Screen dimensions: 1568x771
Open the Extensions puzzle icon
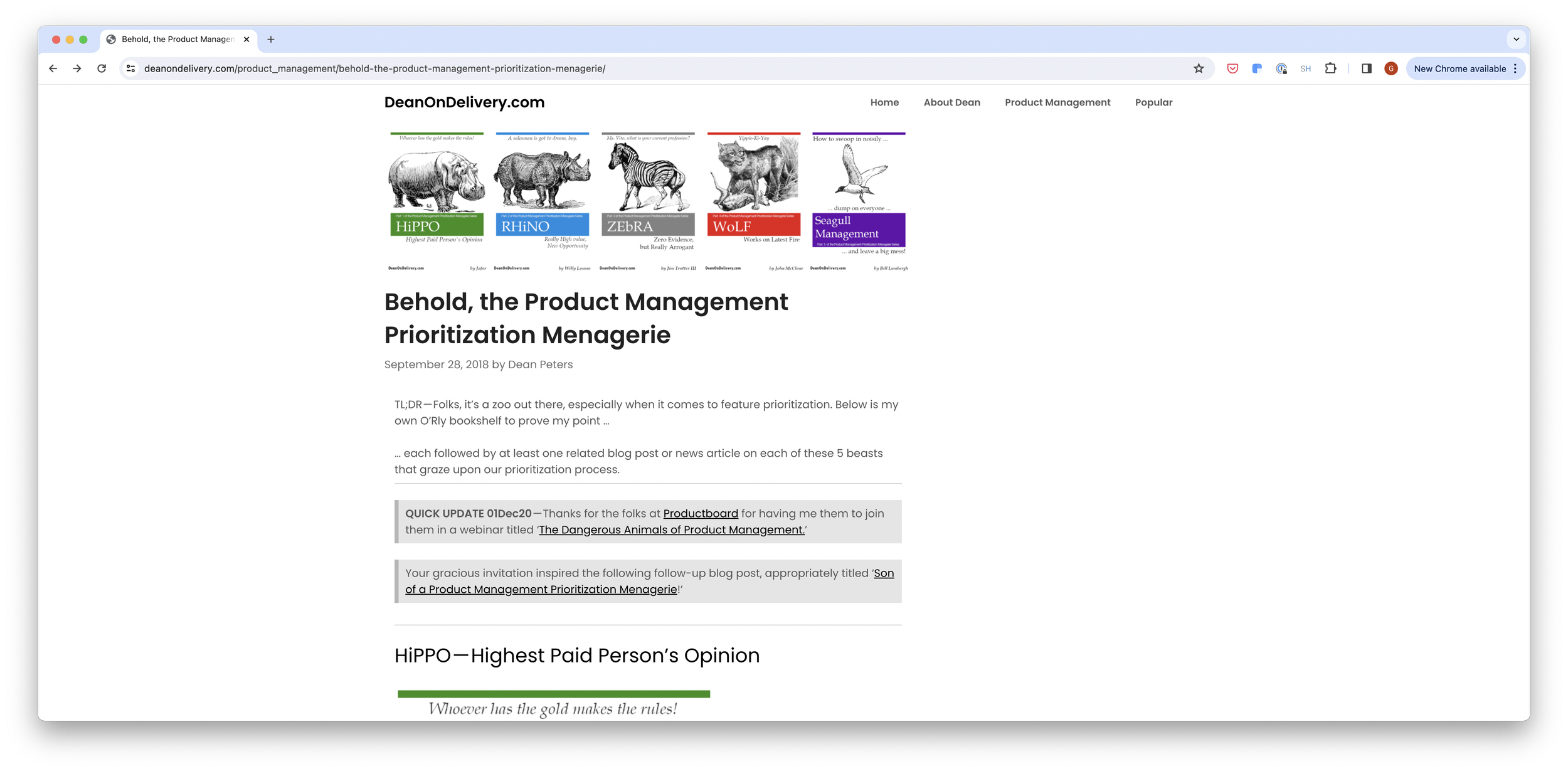click(x=1330, y=68)
